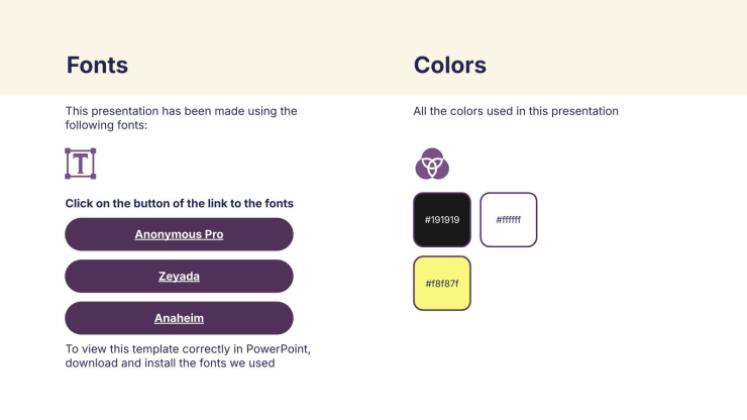Select "download and install the fonts we used"
The image size is (747, 420).
click(170, 363)
